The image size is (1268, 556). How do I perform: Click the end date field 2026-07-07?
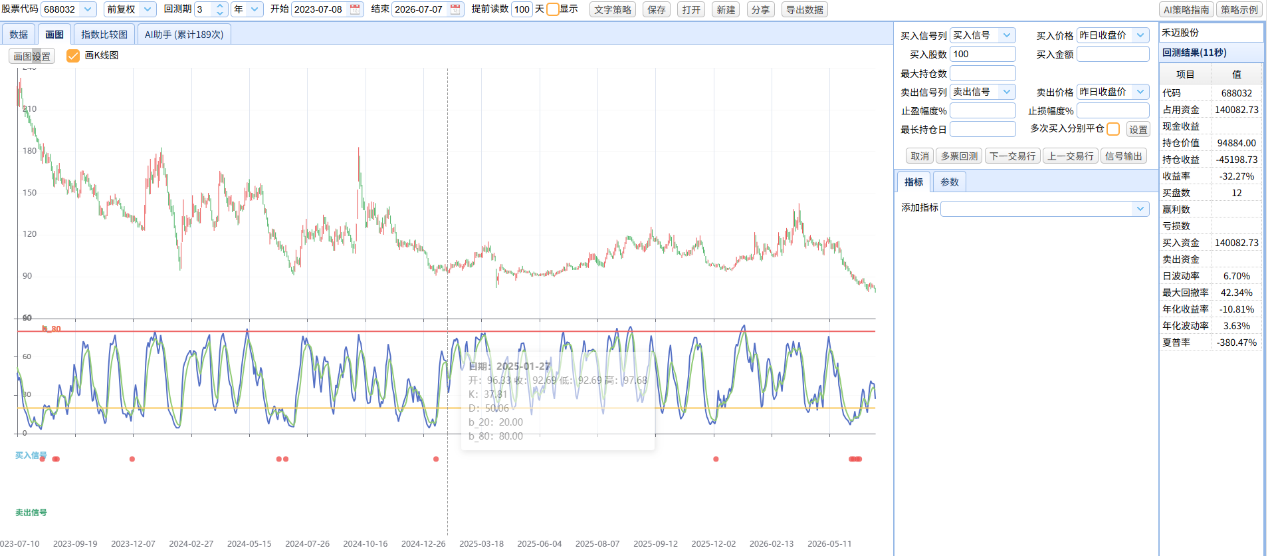(x=420, y=9)
